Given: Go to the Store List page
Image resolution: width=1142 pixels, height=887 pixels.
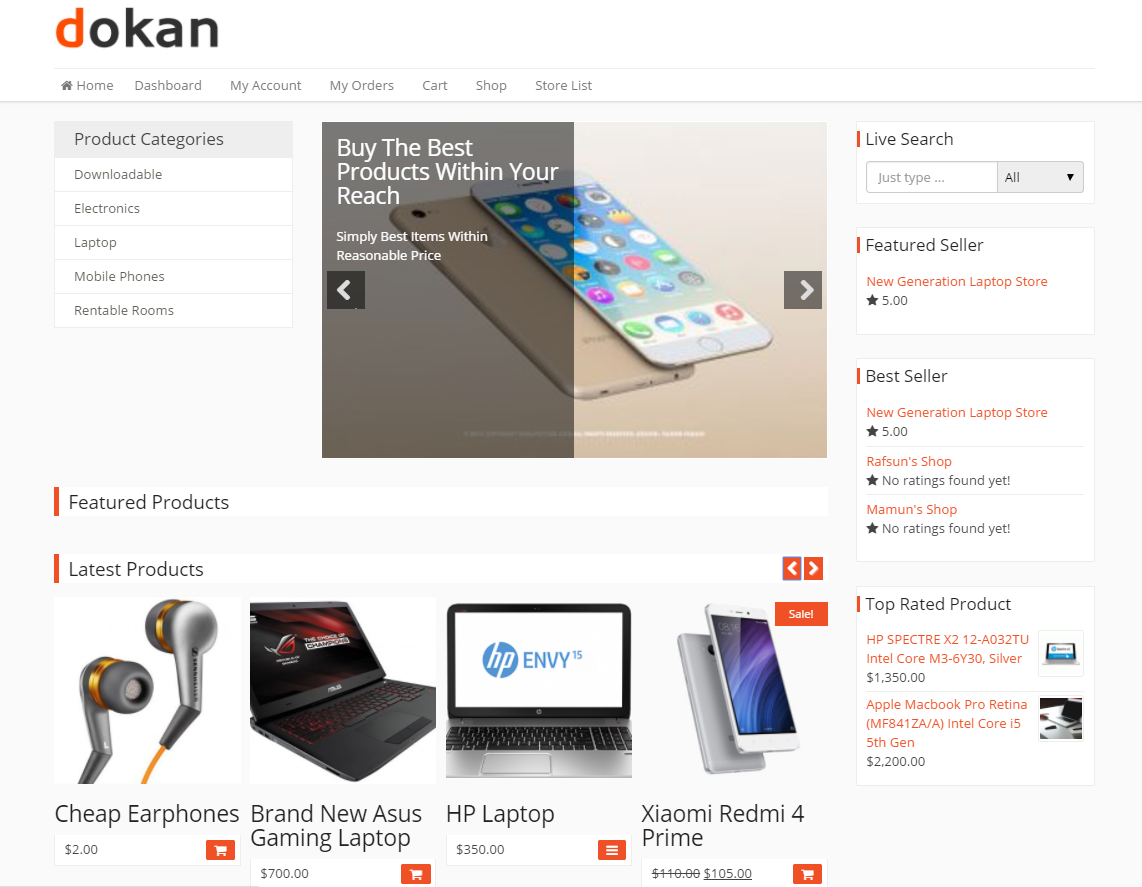Looking at the screenshot, I should 563,85.
